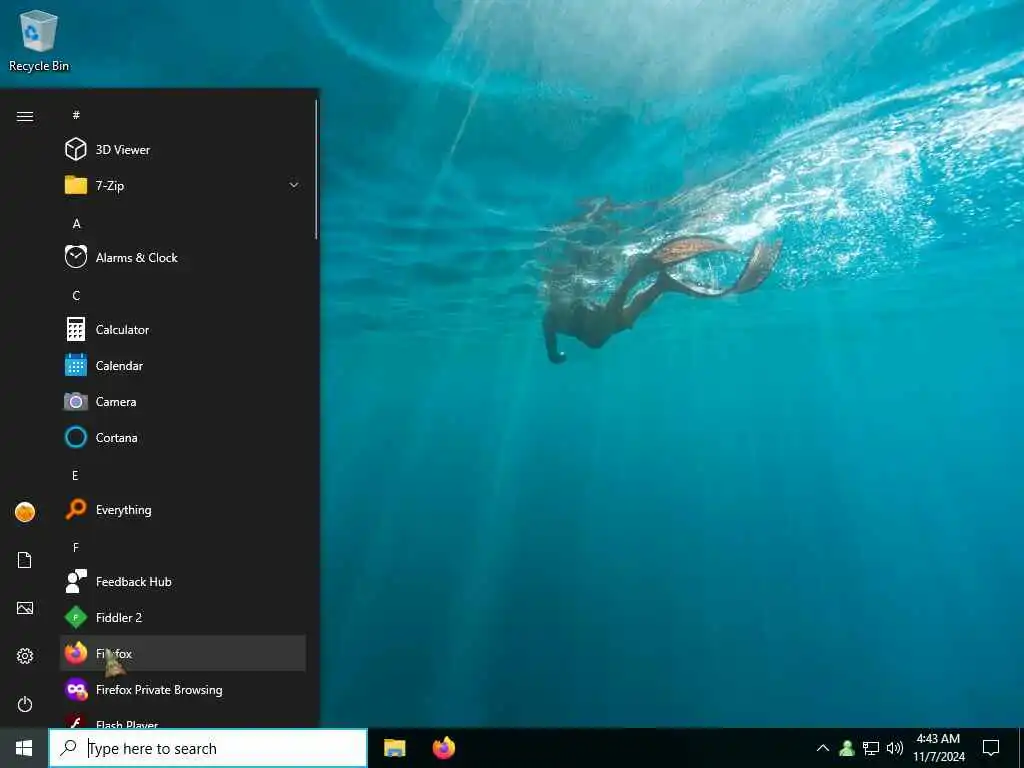Viewport: 1024px width, 768px height.
Task: Select the Recycle Bin desktop icon
Action: [x=39, y=40]
